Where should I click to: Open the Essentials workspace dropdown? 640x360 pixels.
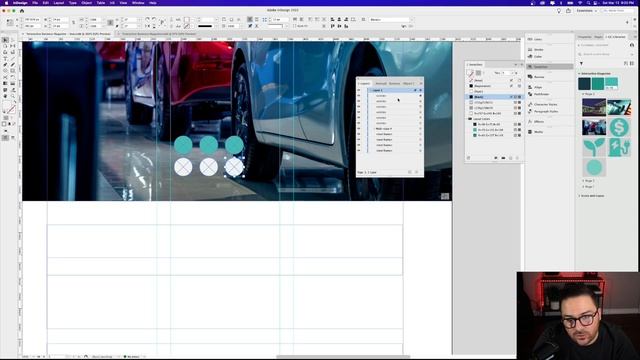coord(587,11)
